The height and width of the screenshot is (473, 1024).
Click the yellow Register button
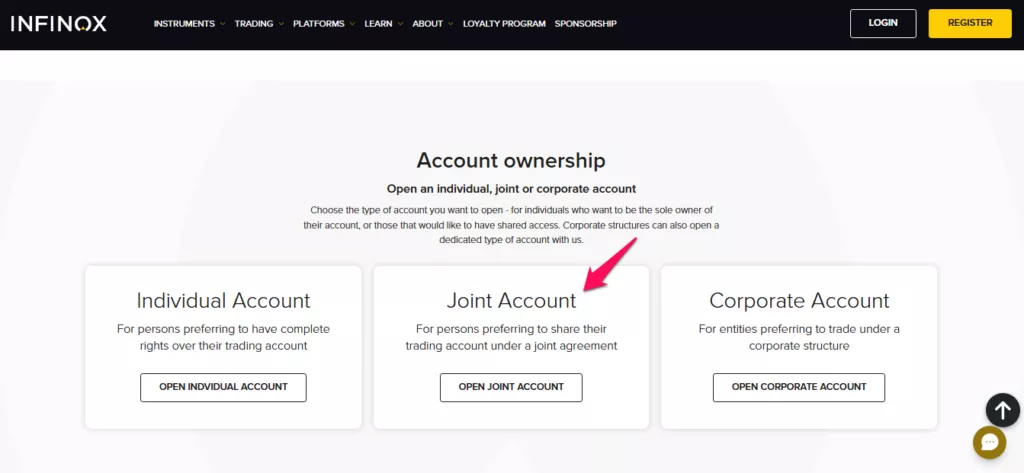pyautogui.click(x=970, y=24)
